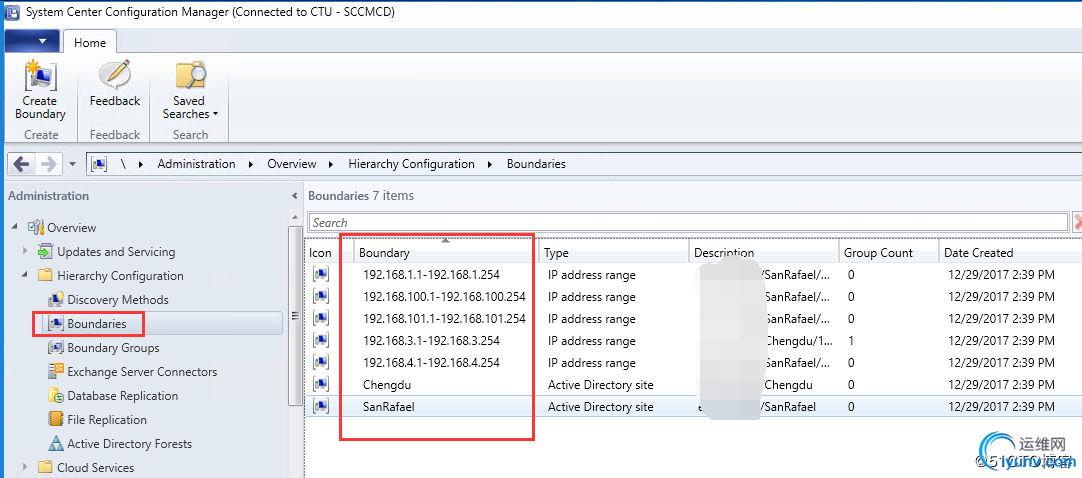Click row icon for 192.168.101.1-192.168.101.254

[x=320, y=319]
